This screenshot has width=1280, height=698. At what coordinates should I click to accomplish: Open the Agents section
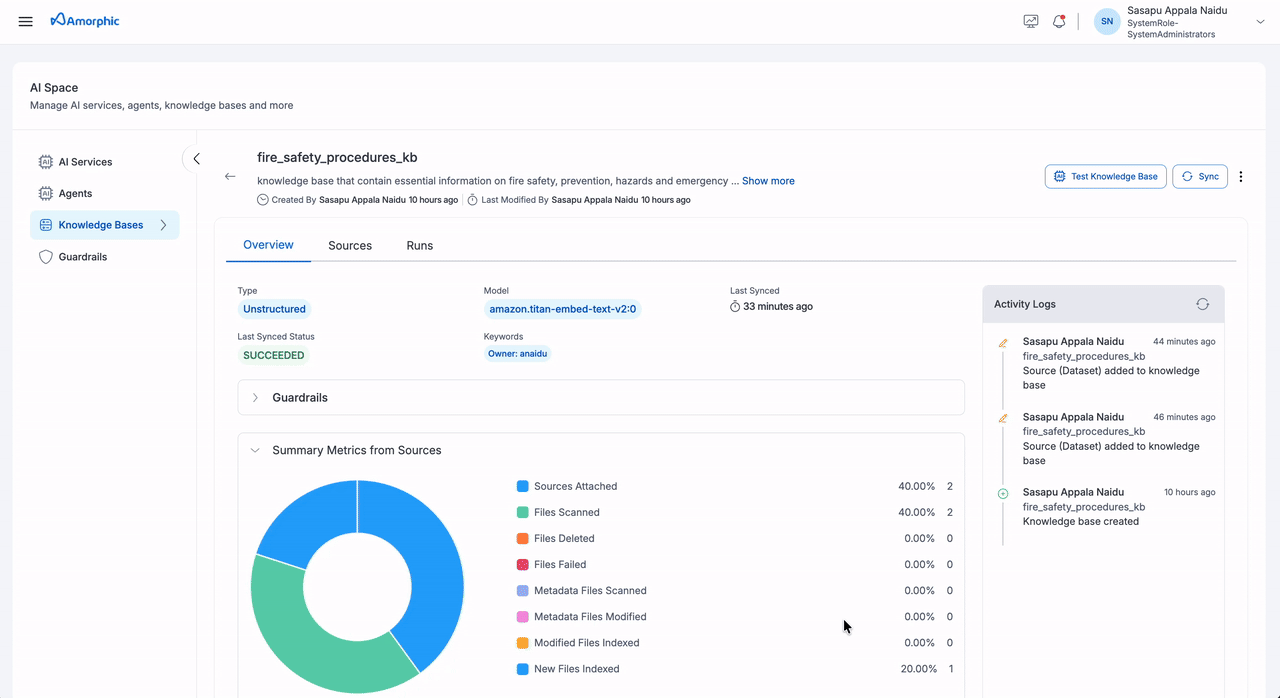[x=77, y=193]
